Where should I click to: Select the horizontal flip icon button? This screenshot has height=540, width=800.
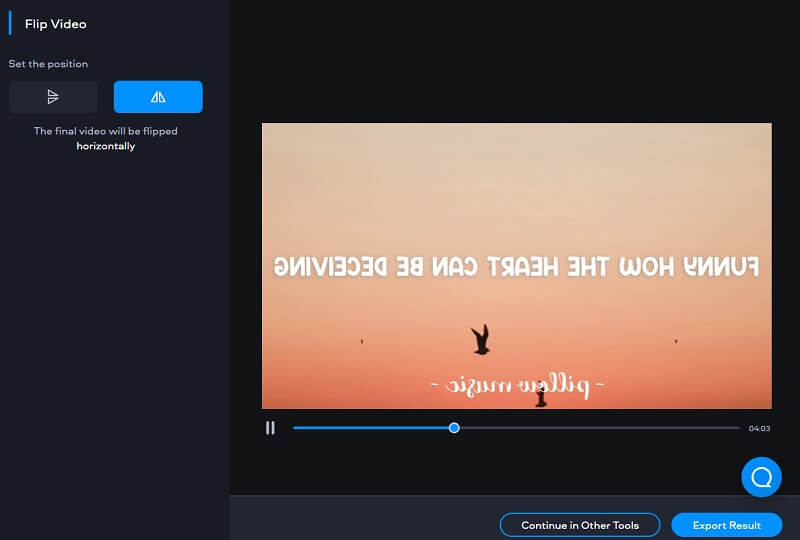[x=158, y=97]
